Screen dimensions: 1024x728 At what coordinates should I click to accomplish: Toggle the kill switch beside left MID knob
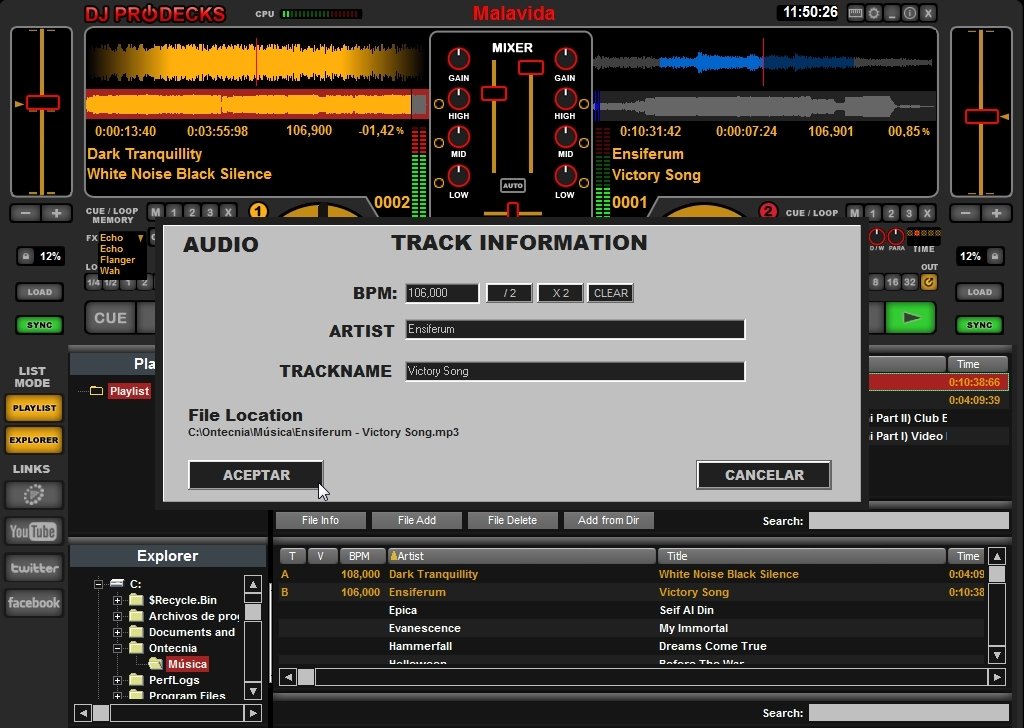click(x=439, y=143)
